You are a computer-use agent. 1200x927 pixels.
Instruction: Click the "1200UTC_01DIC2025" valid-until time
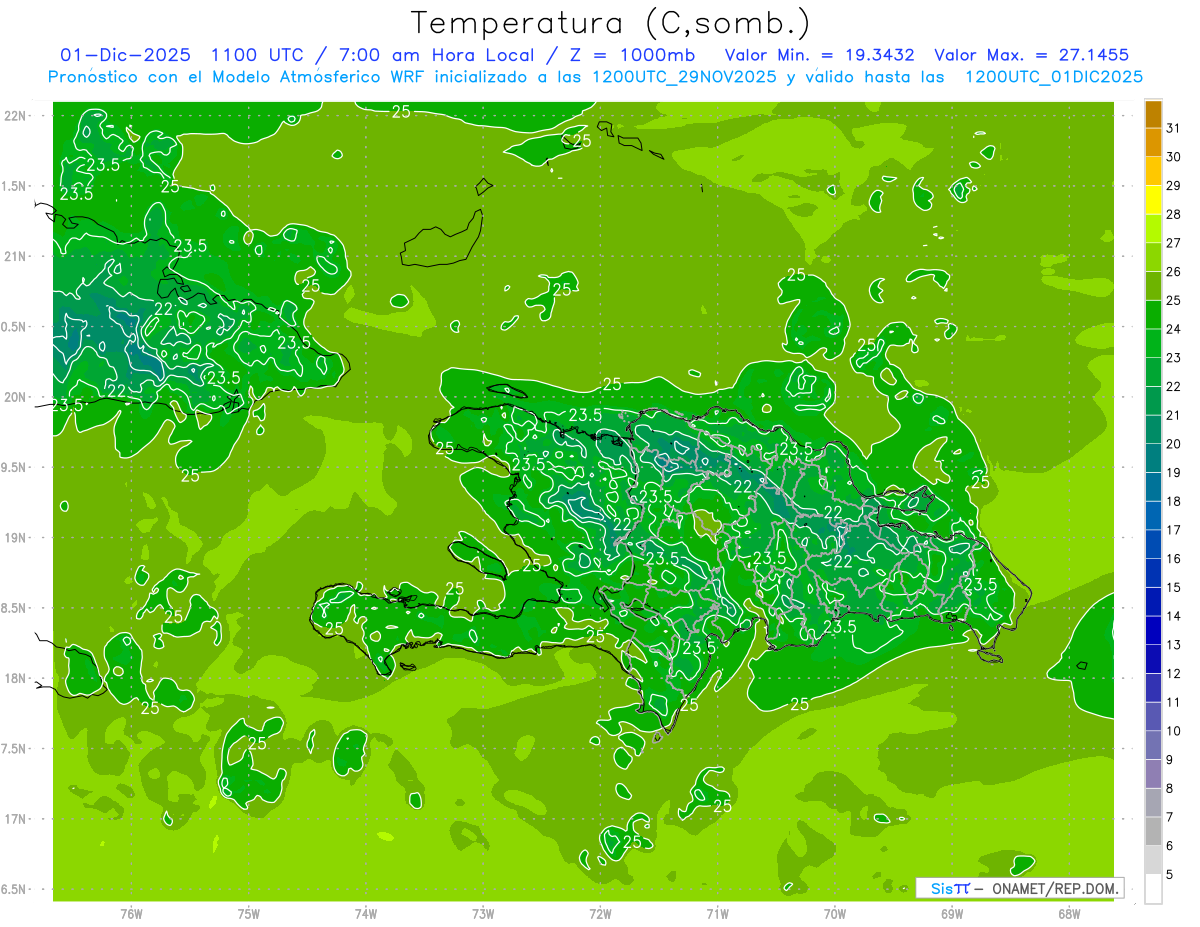coord(1054,77)
